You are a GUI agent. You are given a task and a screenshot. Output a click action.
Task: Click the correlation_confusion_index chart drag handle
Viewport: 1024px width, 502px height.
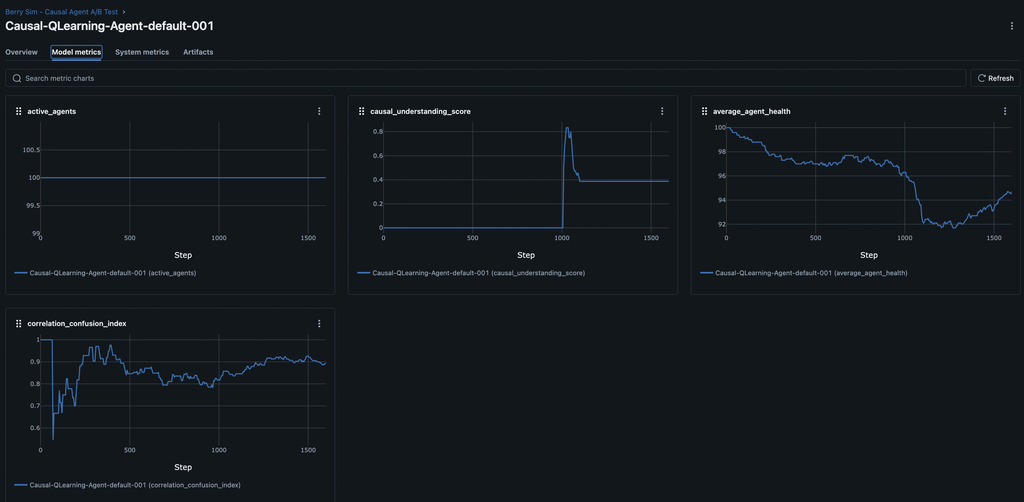click(x=18, y=324)
